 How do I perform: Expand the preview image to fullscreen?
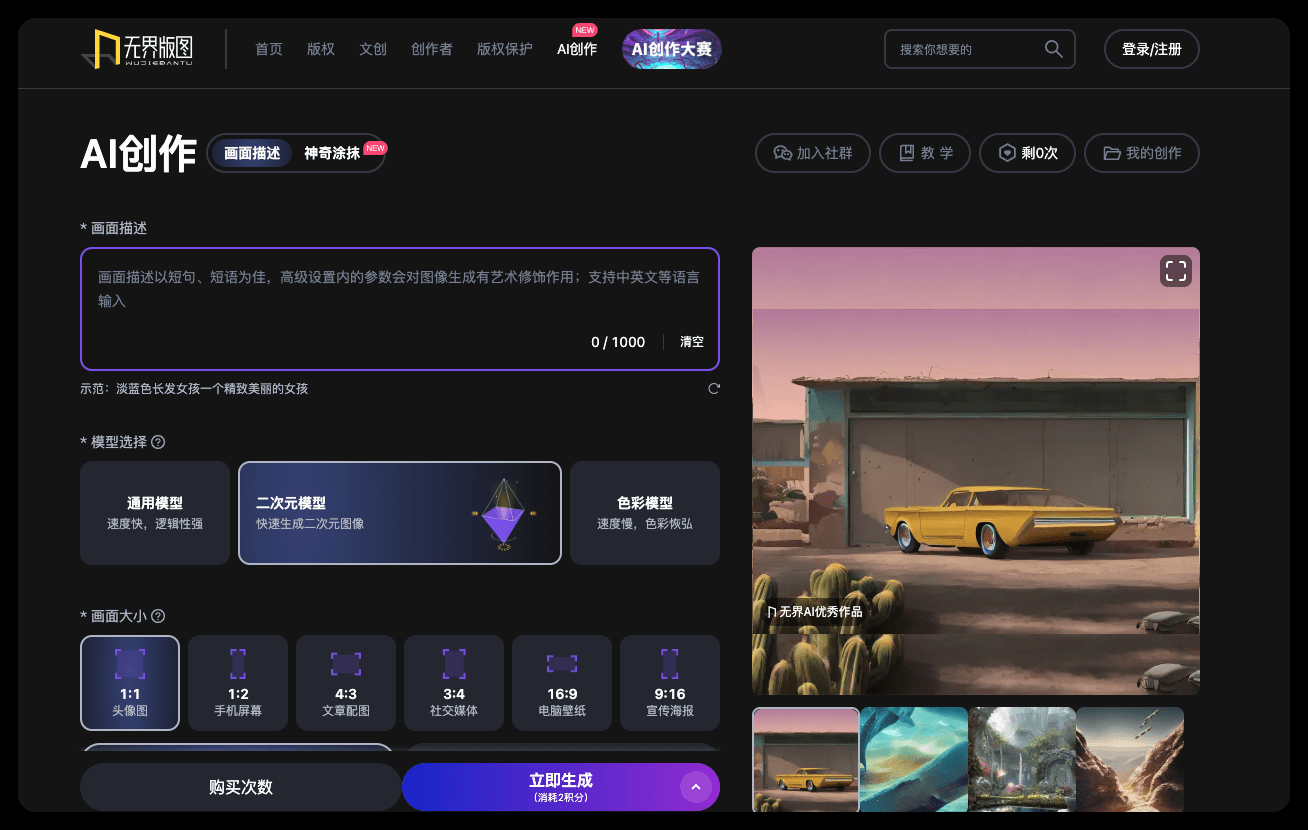(x=1176, y=271)
